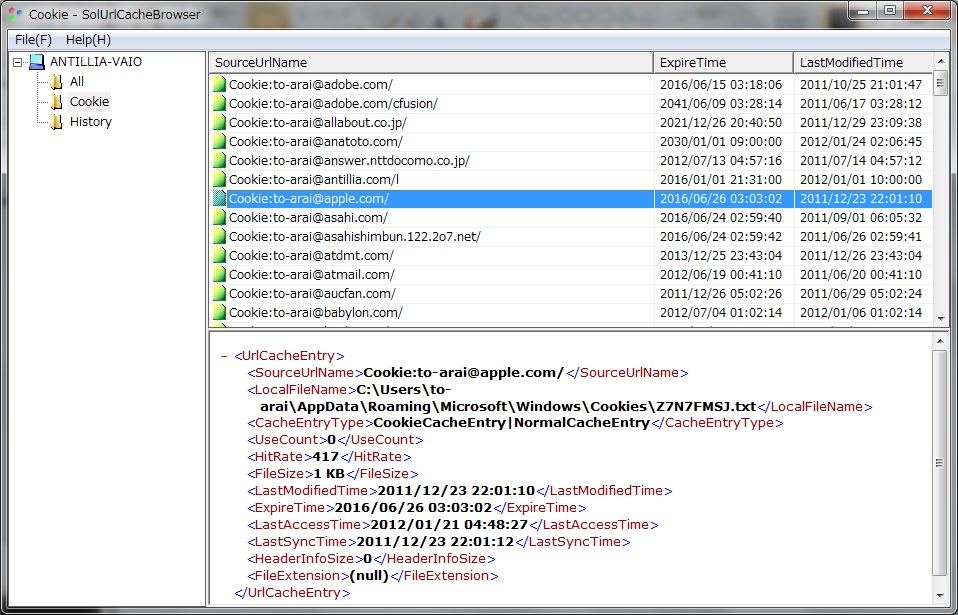Click LastAccessTime value 2012/01/21 04:48:27
The image size is (958, 615).
point(449,525)
